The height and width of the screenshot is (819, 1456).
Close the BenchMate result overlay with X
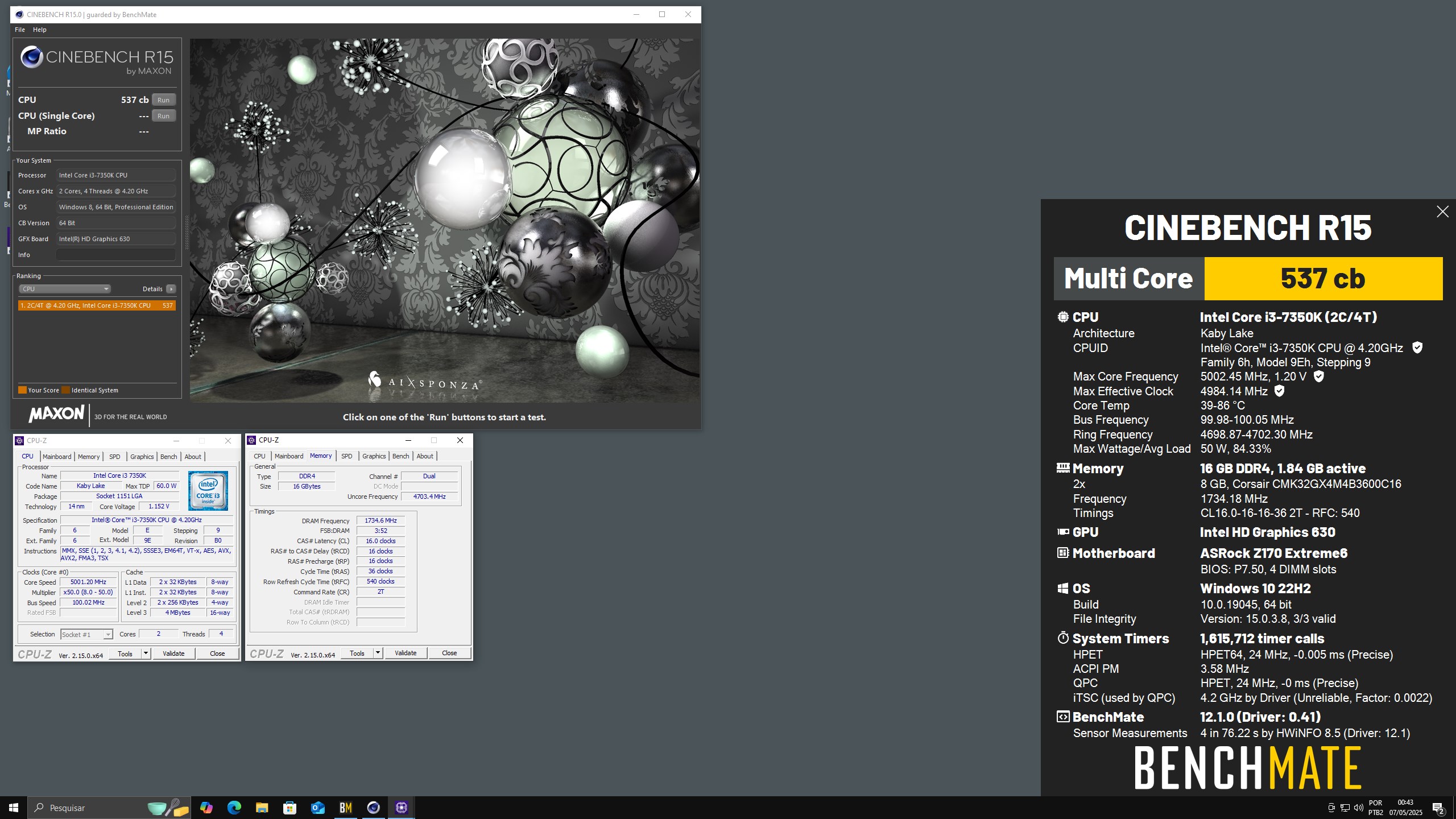1442,212
